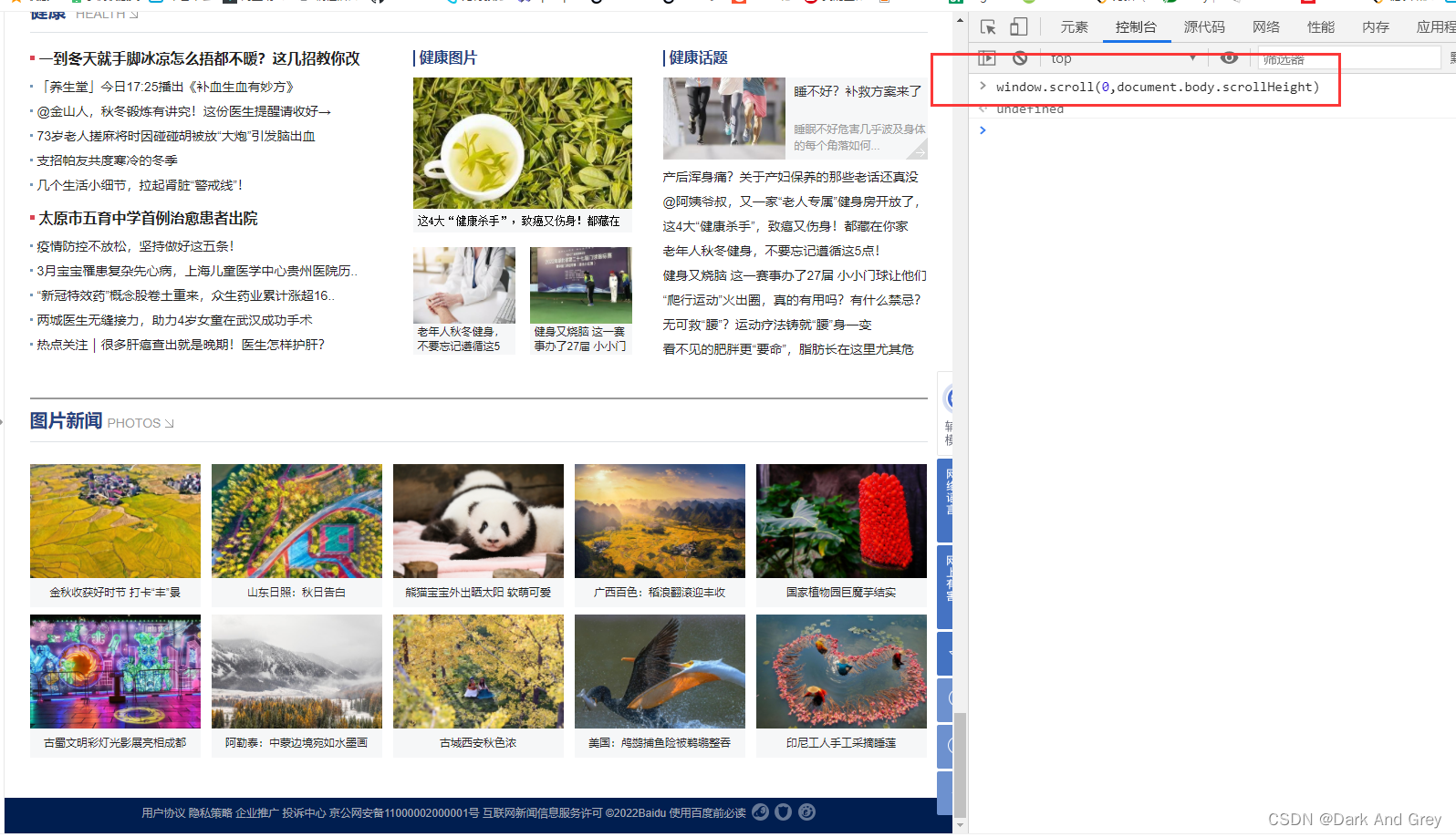Viewport: 1456px width, 837px height.
Task: Open the 无可救"腰" exercise therapy link
Action: pyautogui.click(x=767, y=325)
